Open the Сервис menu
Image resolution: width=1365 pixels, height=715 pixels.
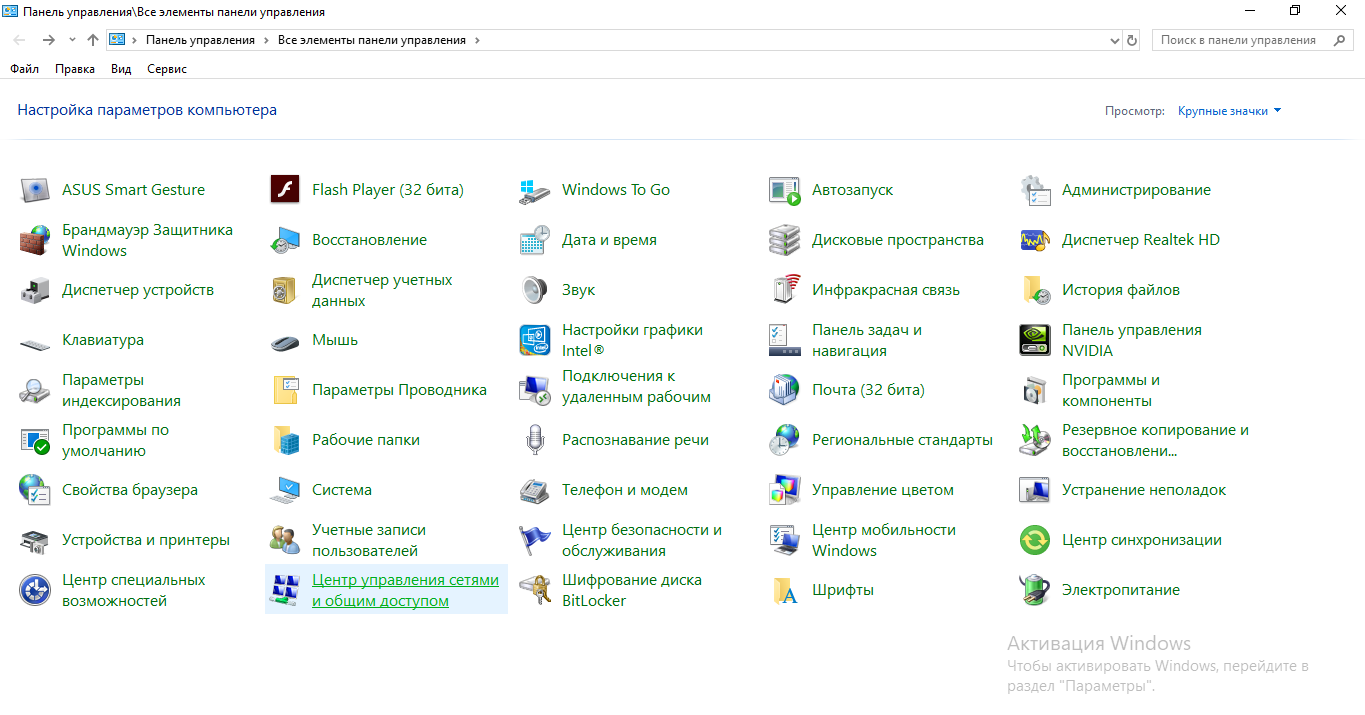167,69
